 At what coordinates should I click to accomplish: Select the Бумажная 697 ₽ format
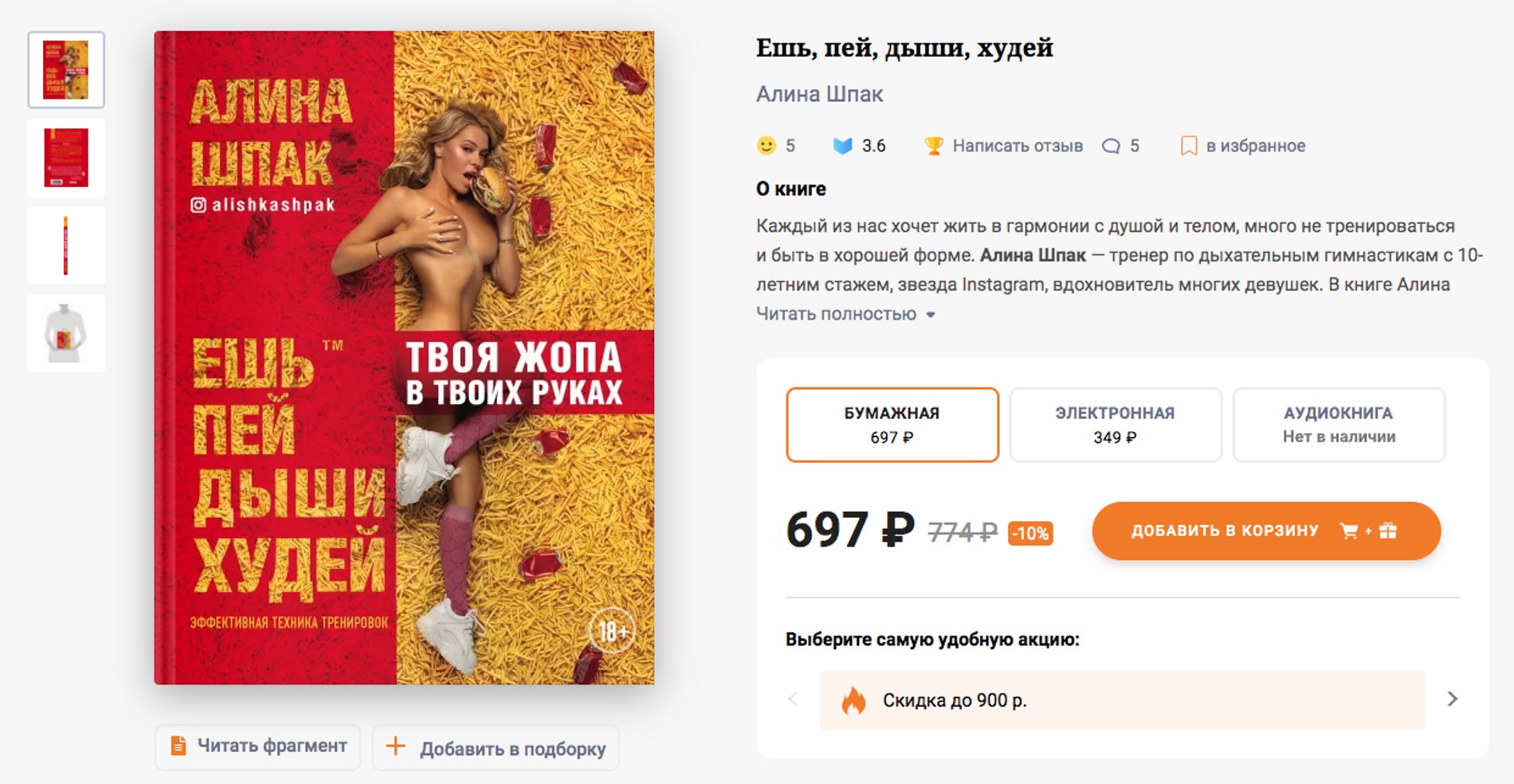coord(892,425)
